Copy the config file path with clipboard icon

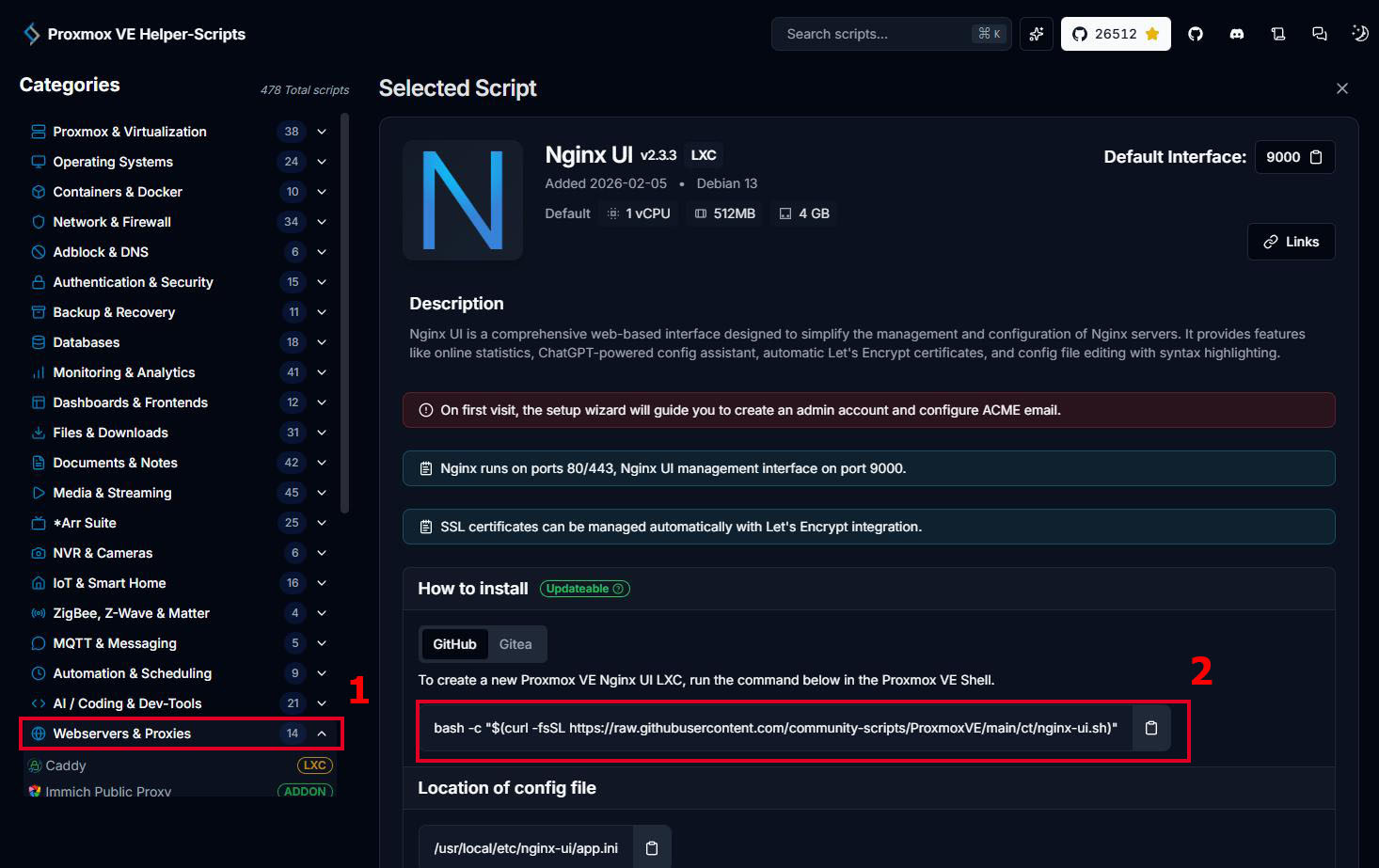coord(652,847)
